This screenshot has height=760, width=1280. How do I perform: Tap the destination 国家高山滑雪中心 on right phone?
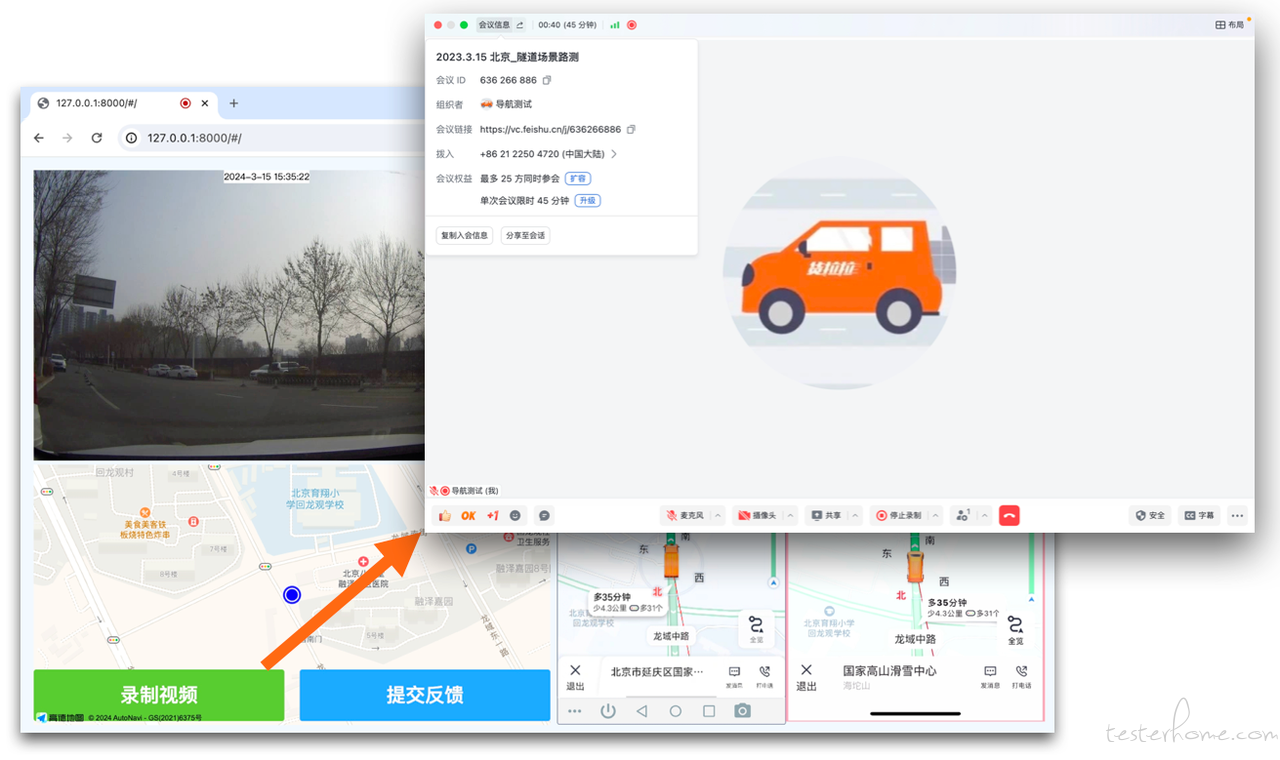[x=890, y=671]
